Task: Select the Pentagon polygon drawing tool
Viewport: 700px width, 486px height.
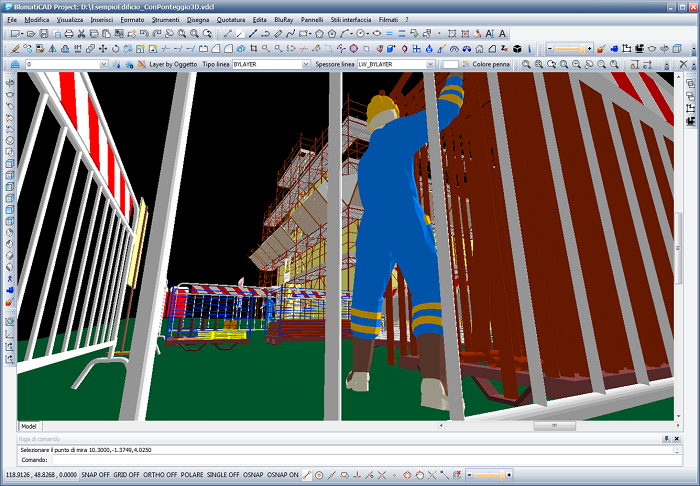Action: [317, 33]
